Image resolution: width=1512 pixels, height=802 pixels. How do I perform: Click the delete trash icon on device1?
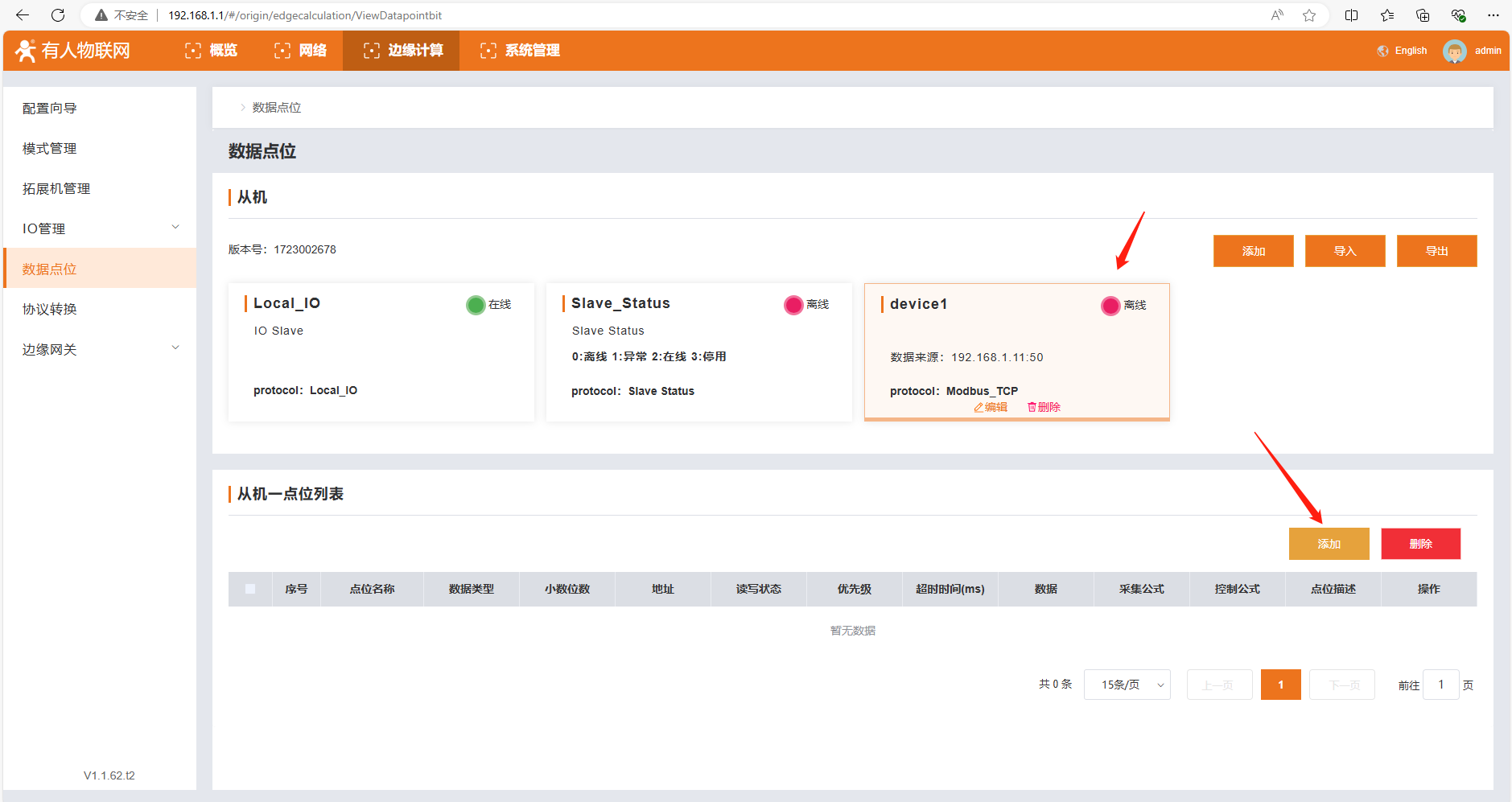pos(1032,407)
